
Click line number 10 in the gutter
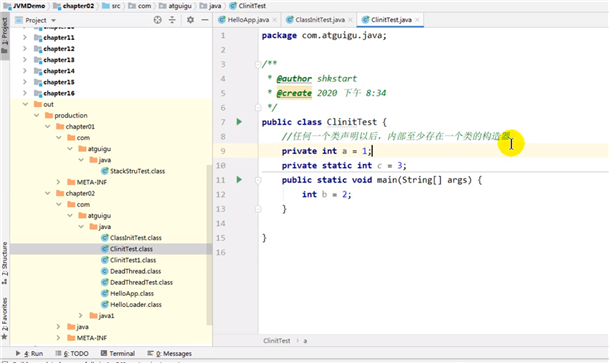[221, 166]
